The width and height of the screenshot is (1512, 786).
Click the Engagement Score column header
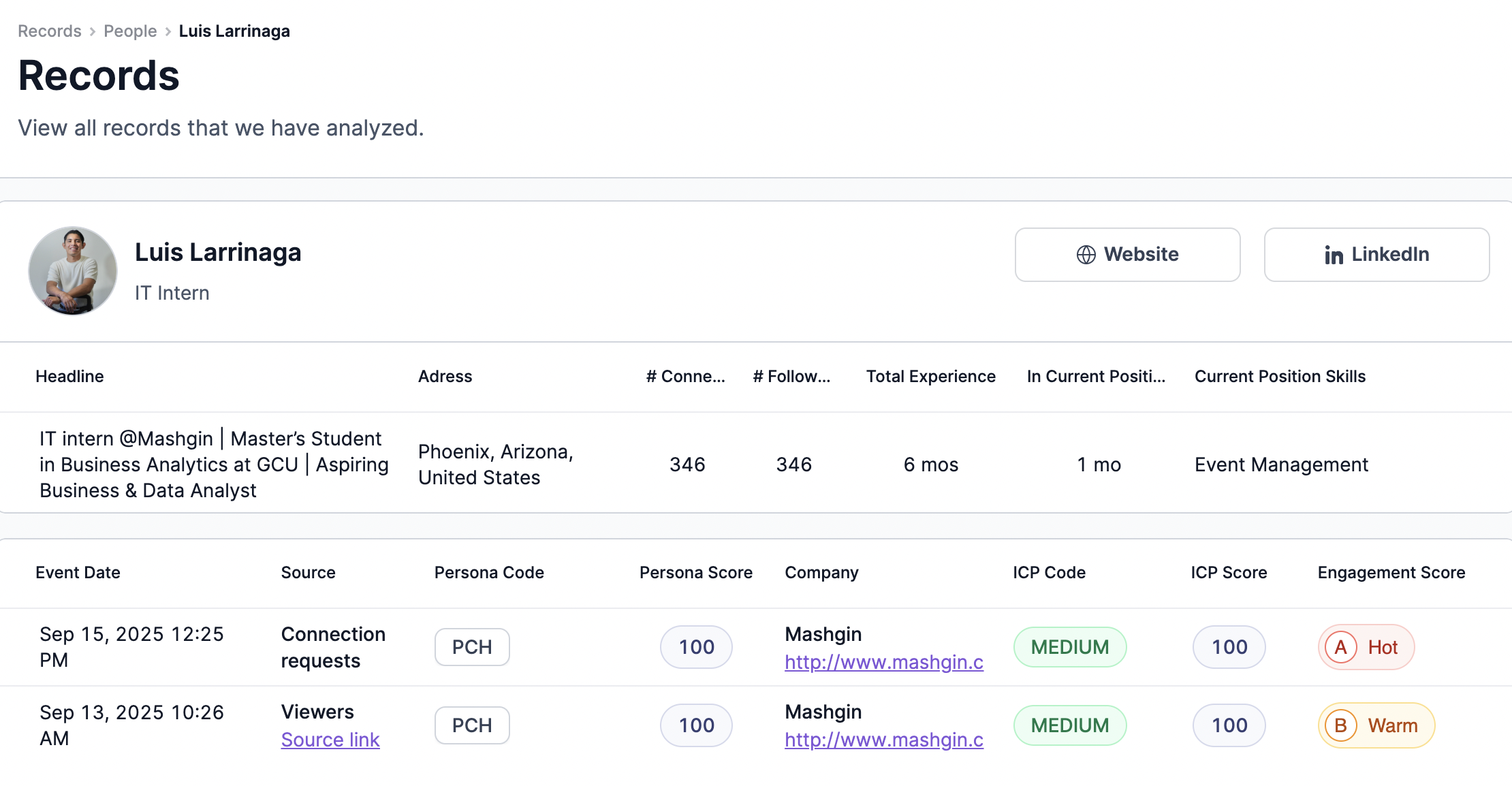point(1391,573)
